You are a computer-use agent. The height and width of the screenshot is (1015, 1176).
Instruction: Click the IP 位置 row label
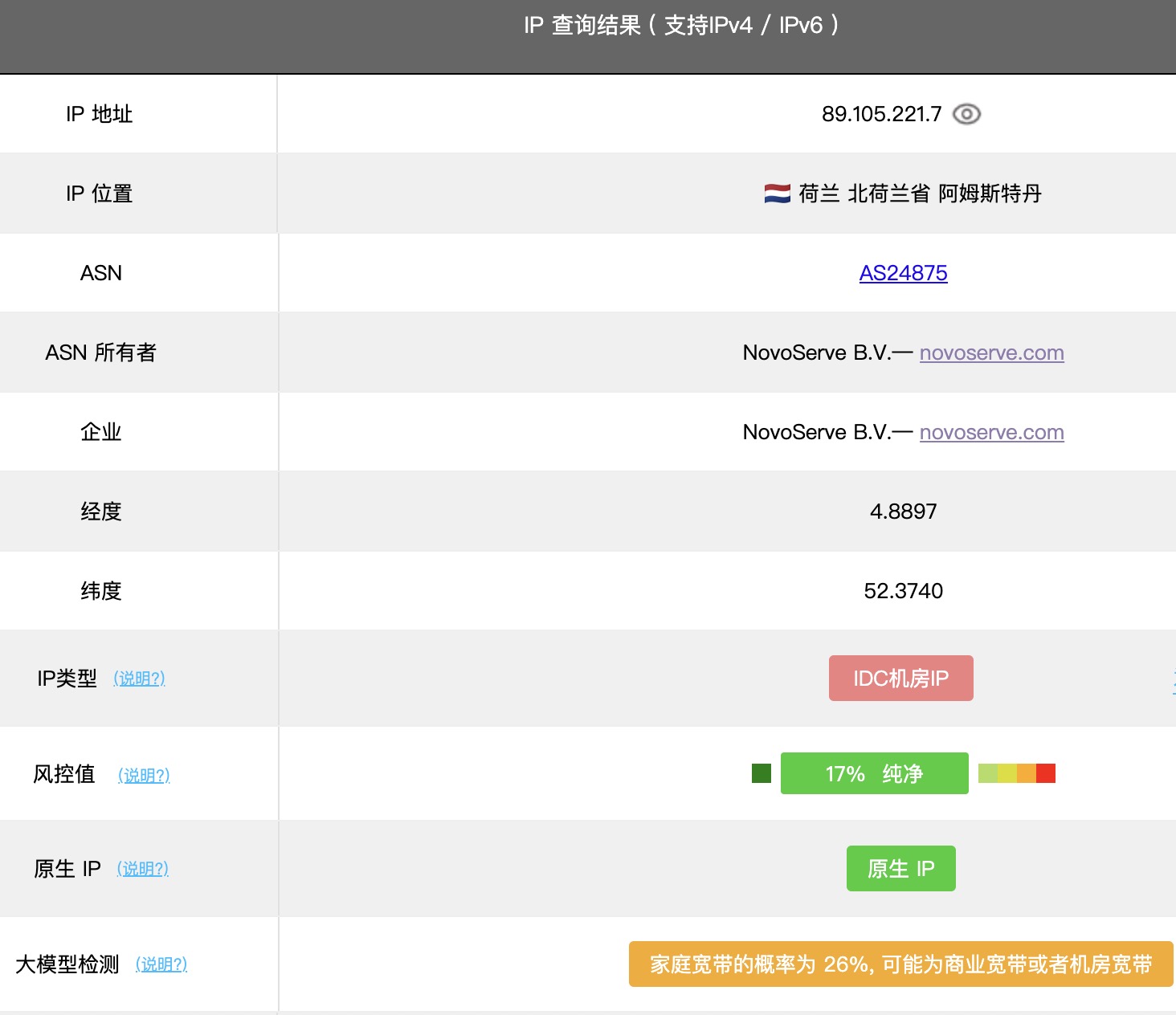point(100,194)
